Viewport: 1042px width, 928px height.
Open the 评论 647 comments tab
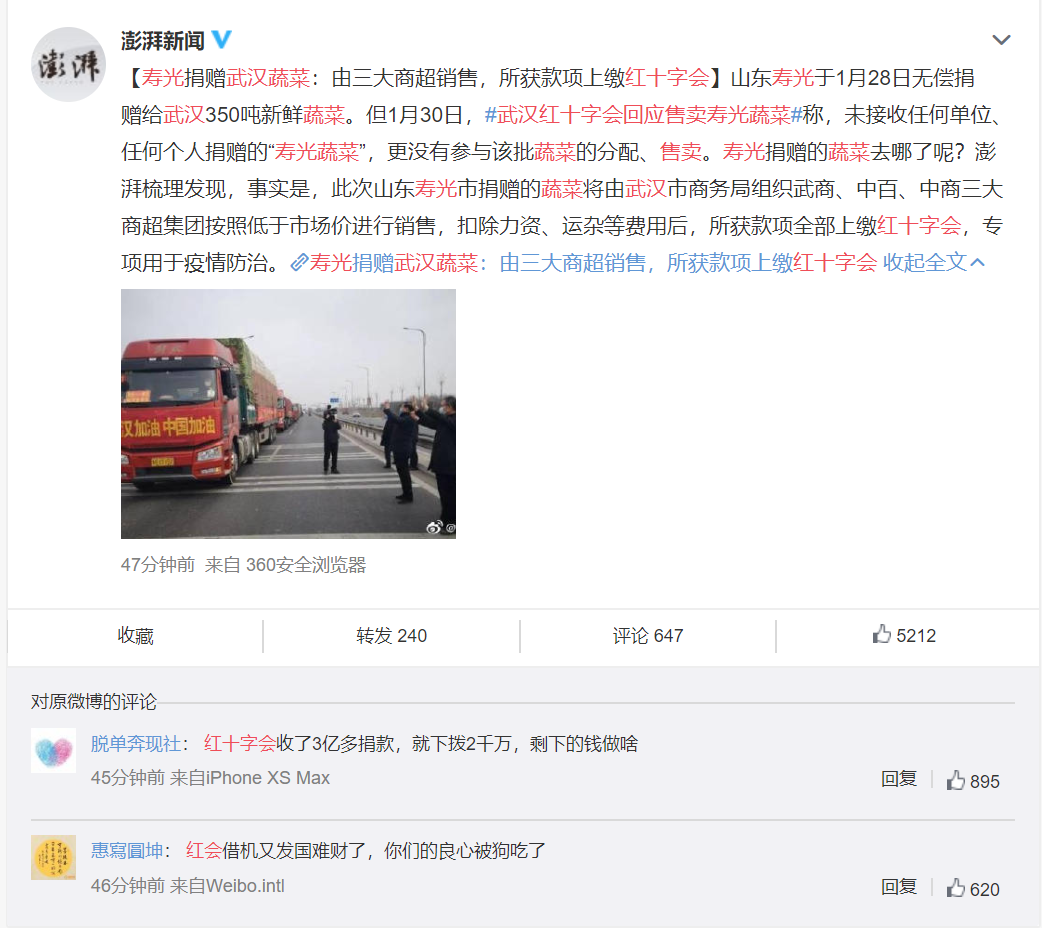(648, 636)
